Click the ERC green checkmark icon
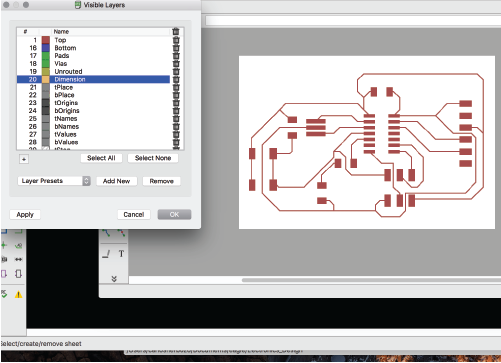This screenshot has width=501, height=363. 4,294
